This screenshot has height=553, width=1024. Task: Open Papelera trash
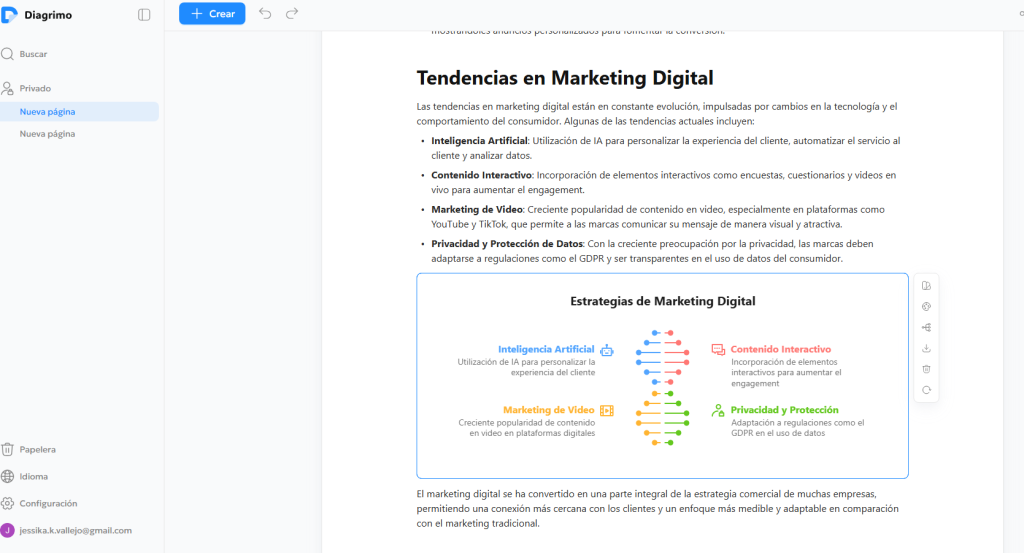tap(29, 449)
